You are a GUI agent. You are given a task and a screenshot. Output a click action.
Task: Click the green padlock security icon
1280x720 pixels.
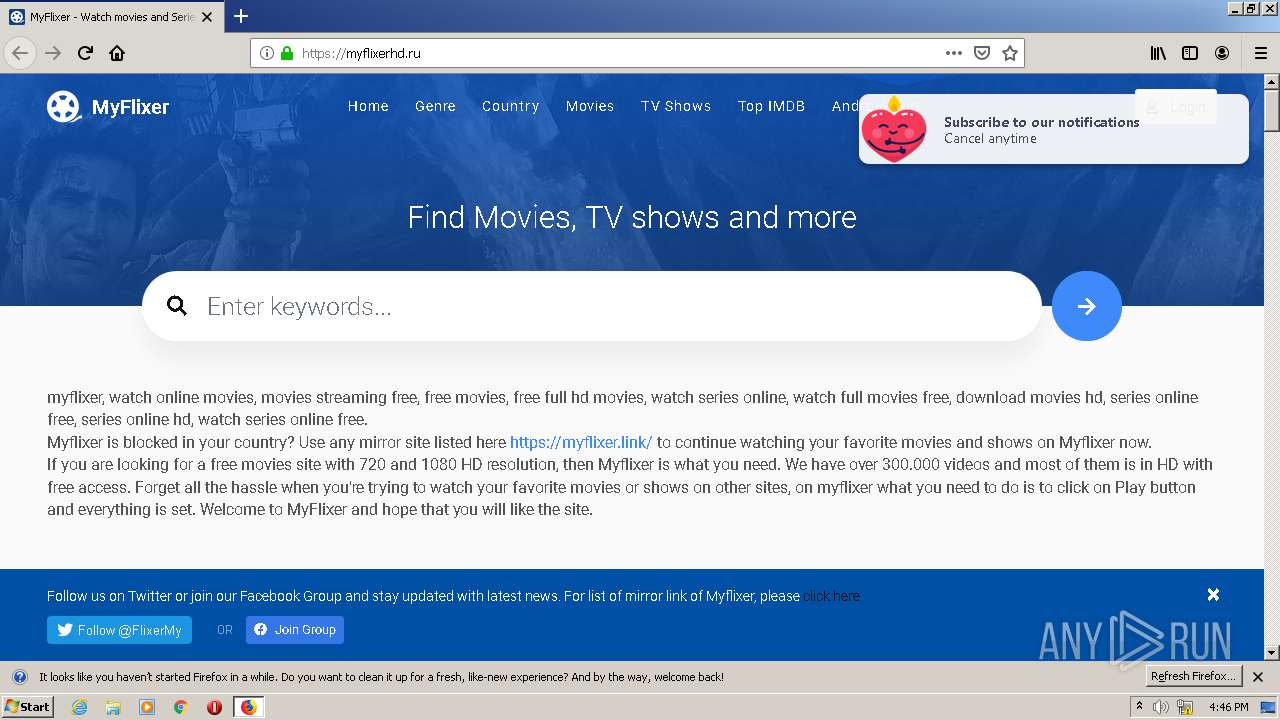tap(287, 53)
